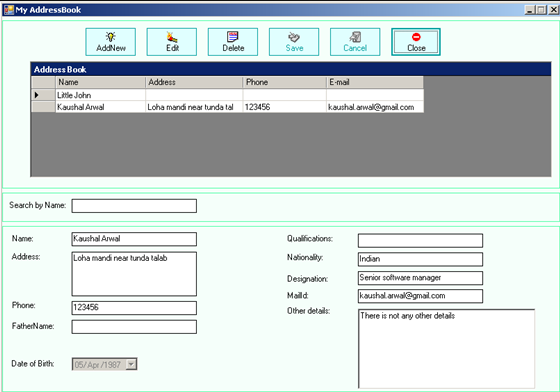This screenshot has height=392, width=560.
Task: Sort grid by E-mail column header
Action: (375, 82)
